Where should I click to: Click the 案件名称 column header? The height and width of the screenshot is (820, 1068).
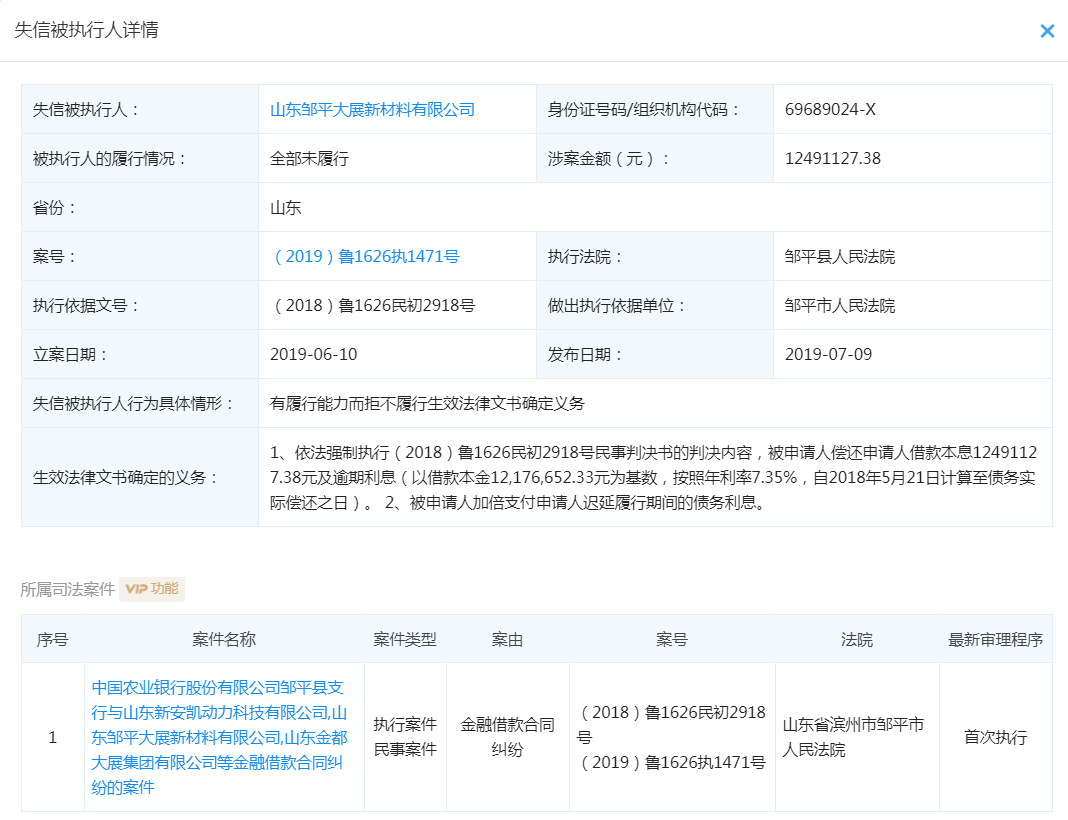(x=224, y=639)
